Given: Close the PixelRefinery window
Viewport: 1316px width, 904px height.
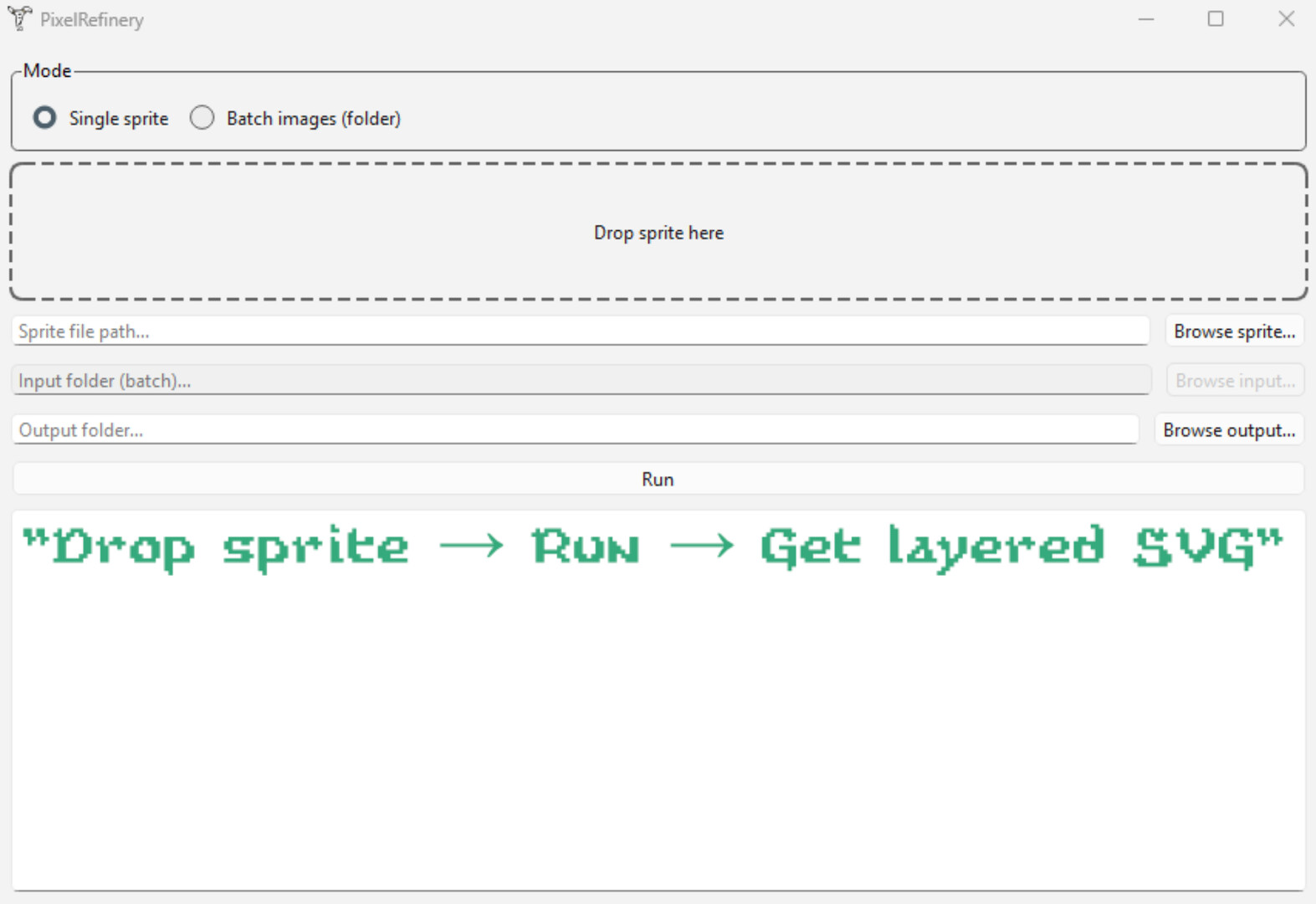Looking at the screenshot, I should click(x=1286, y=18).
